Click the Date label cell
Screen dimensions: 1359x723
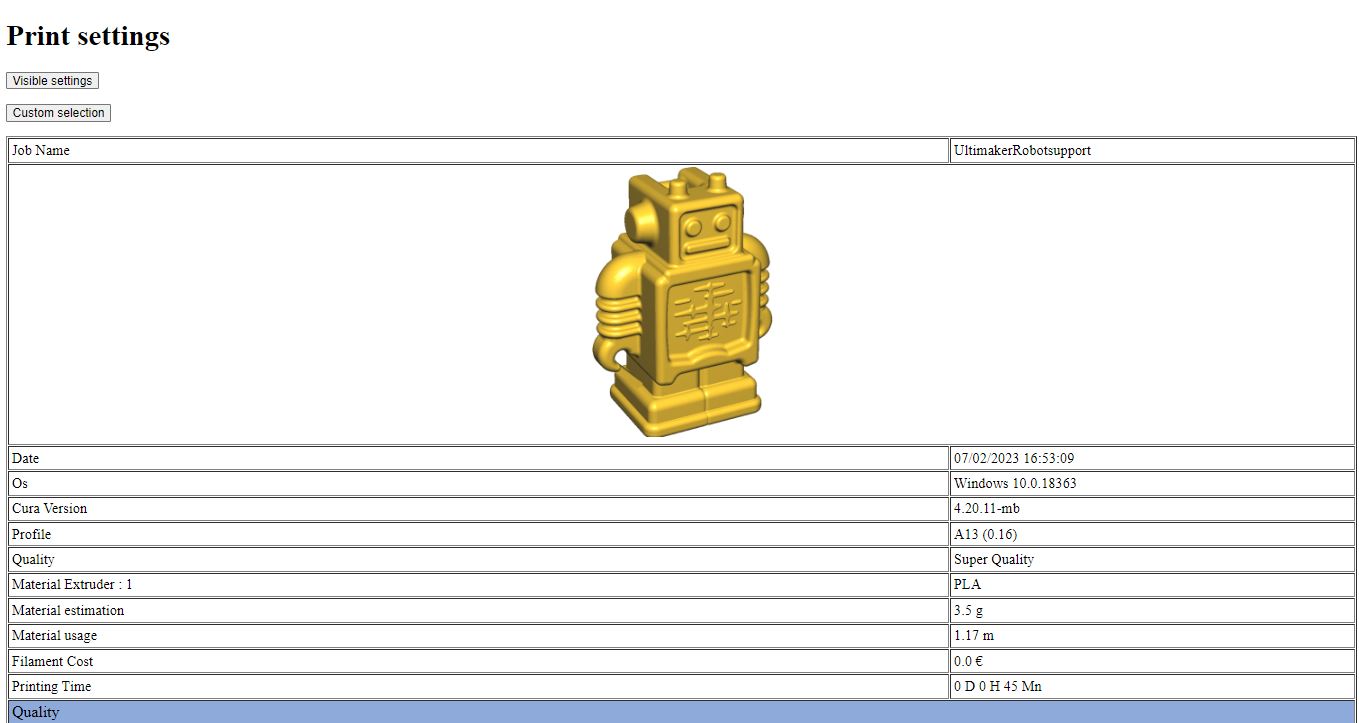coord(479,459)
